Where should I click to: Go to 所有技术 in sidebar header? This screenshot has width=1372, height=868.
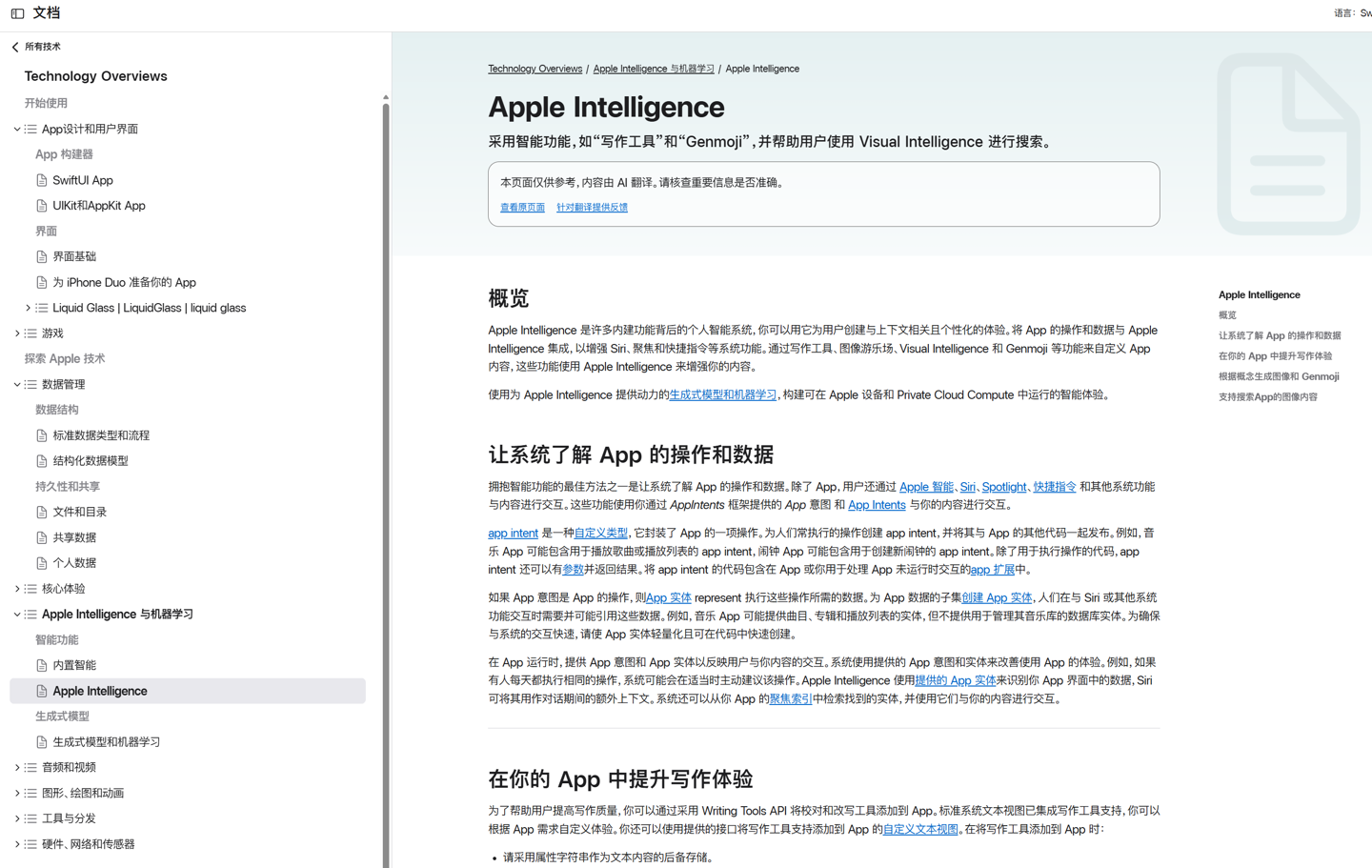42,47
